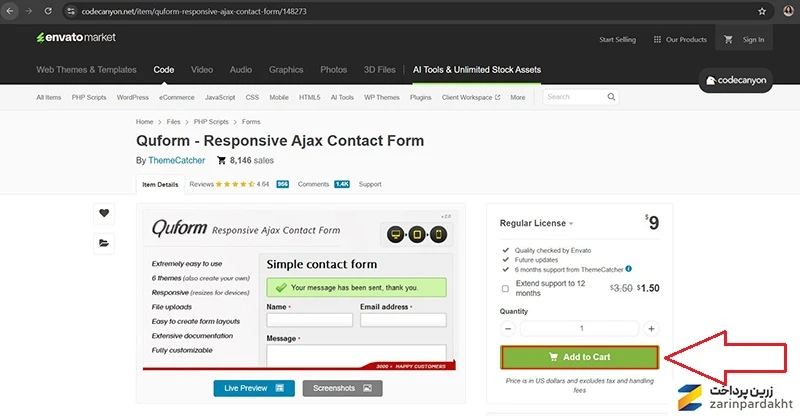Image resolution: width=800 pixels, height=416 pixels.
Task: Click the Start Selling link
Action: (617, 39)
